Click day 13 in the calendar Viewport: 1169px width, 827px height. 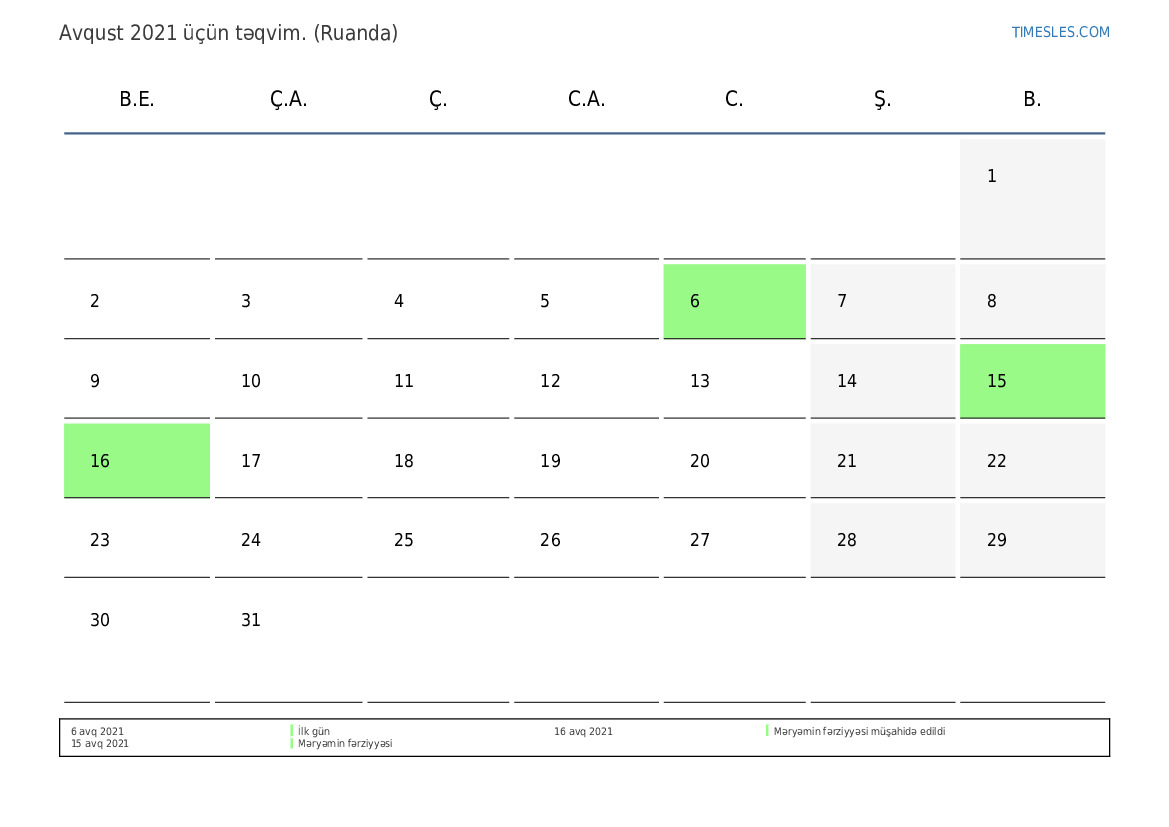[734, 381]
